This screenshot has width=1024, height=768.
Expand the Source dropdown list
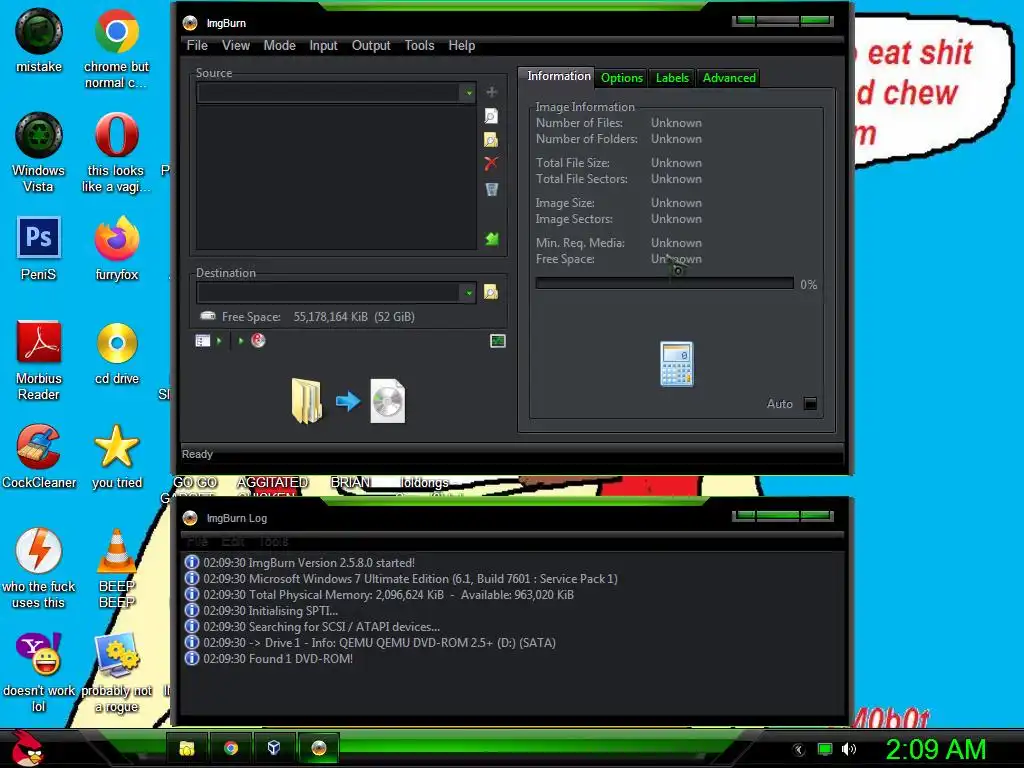click(468, 93)
